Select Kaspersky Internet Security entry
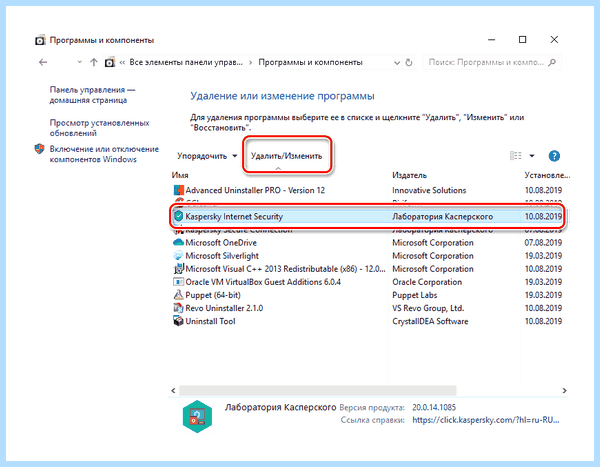The image size is (600, 467). point(367,216)
